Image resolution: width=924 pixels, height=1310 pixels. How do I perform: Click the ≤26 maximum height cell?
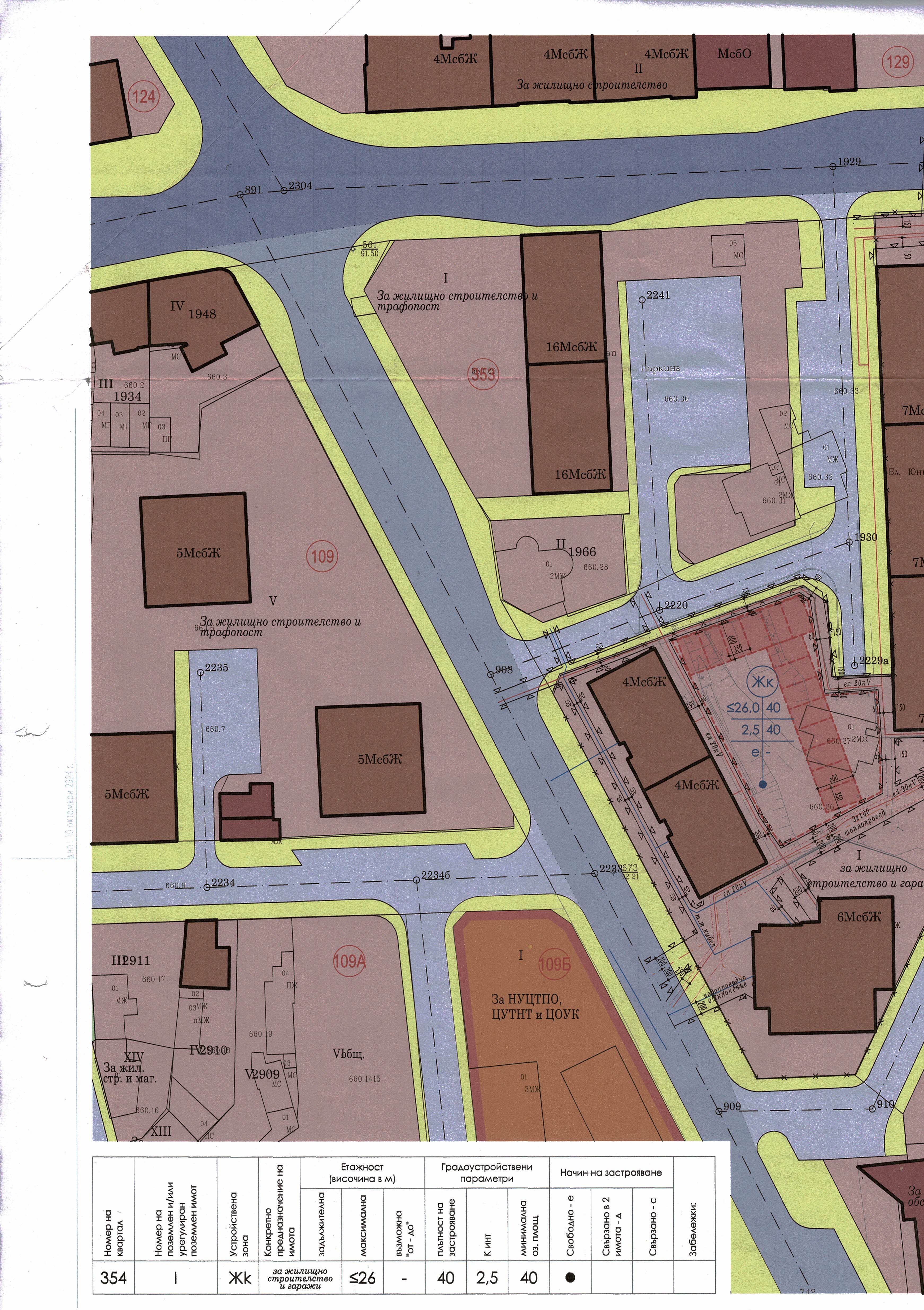pos(362,1277)
